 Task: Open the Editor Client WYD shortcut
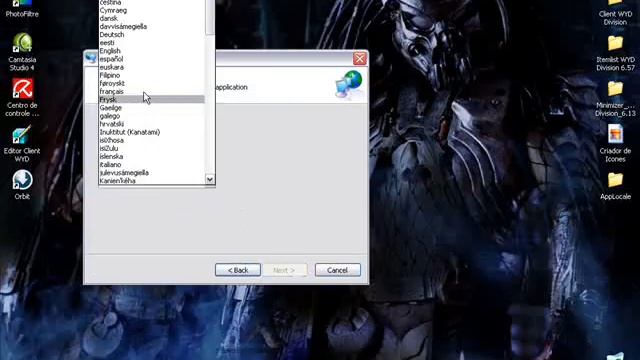pos(22,143)
